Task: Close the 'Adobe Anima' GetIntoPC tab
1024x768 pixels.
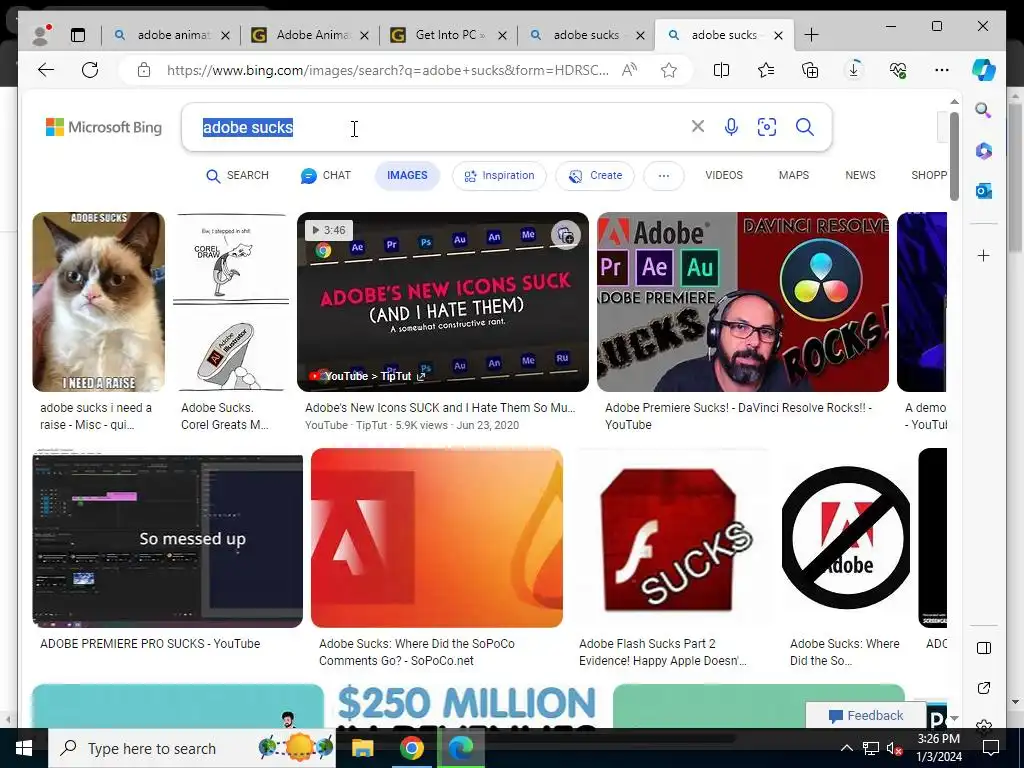Action: point(364,35)
